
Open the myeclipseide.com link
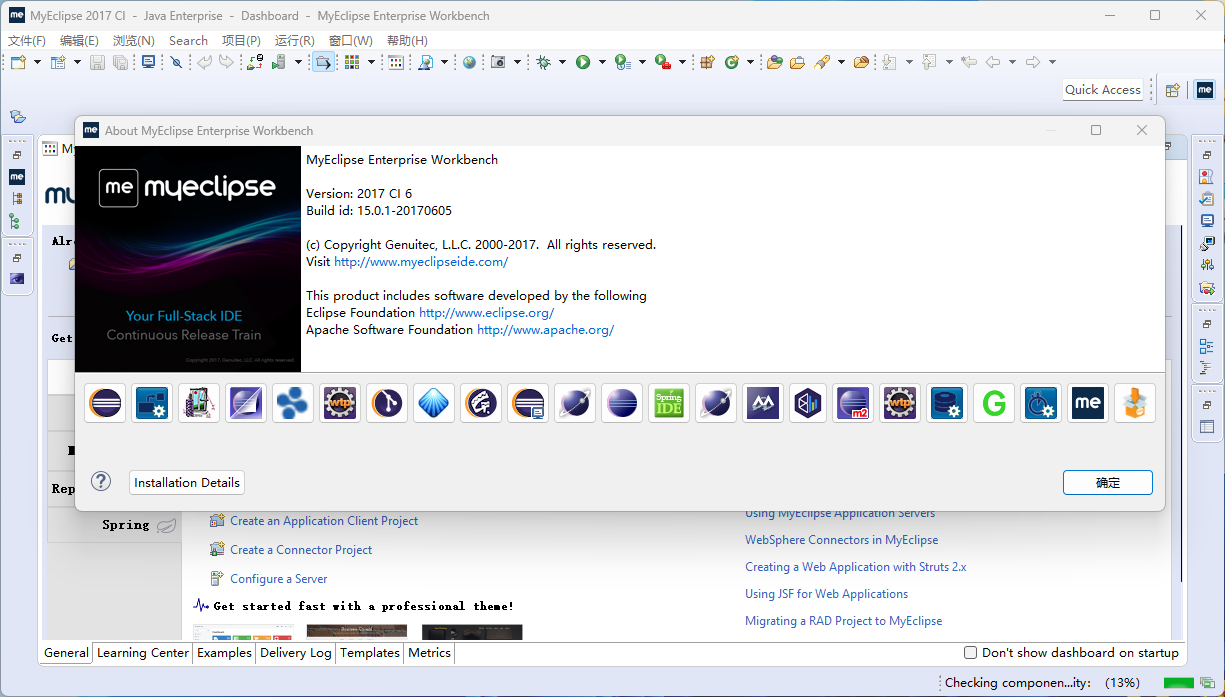click(x=421, y=262)
